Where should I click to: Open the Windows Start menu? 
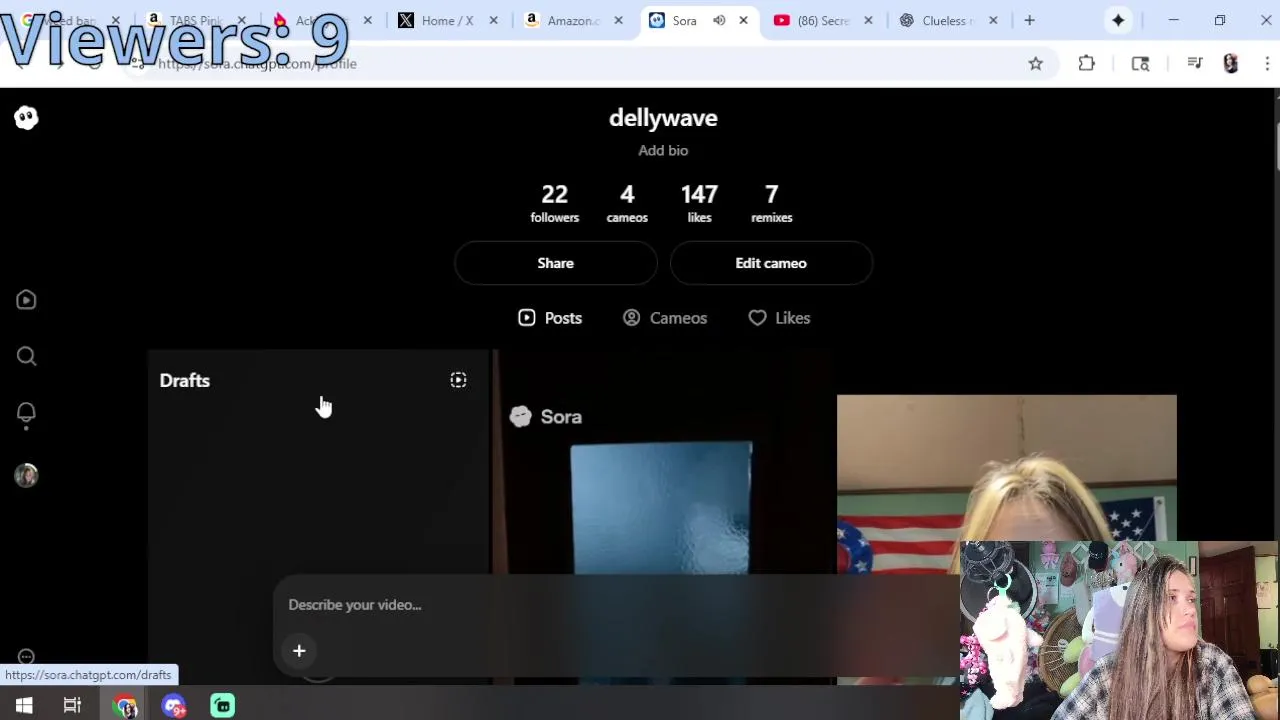[x=24, y=706]
